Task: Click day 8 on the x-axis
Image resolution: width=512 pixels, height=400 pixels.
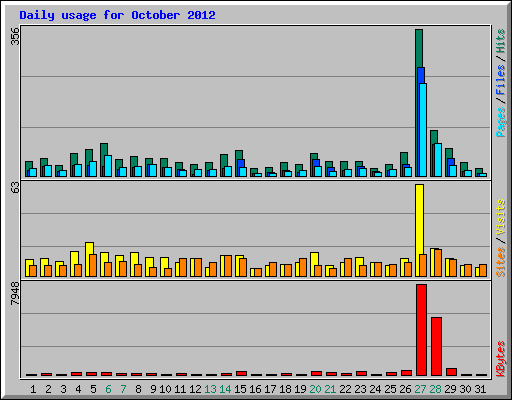Action: (138, 389)
